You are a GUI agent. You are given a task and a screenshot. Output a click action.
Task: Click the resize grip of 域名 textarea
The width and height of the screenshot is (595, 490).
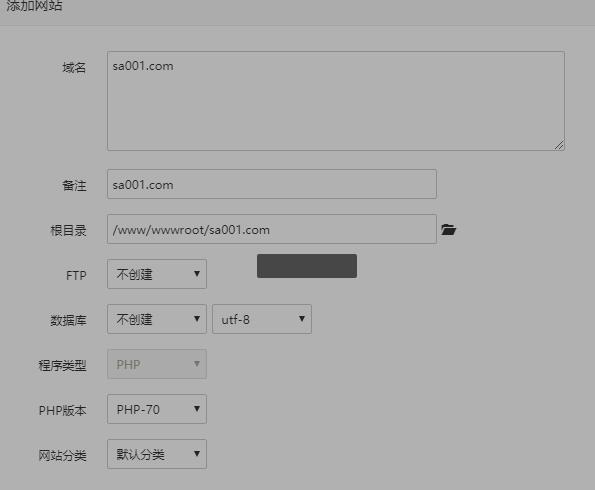[559, 145]
